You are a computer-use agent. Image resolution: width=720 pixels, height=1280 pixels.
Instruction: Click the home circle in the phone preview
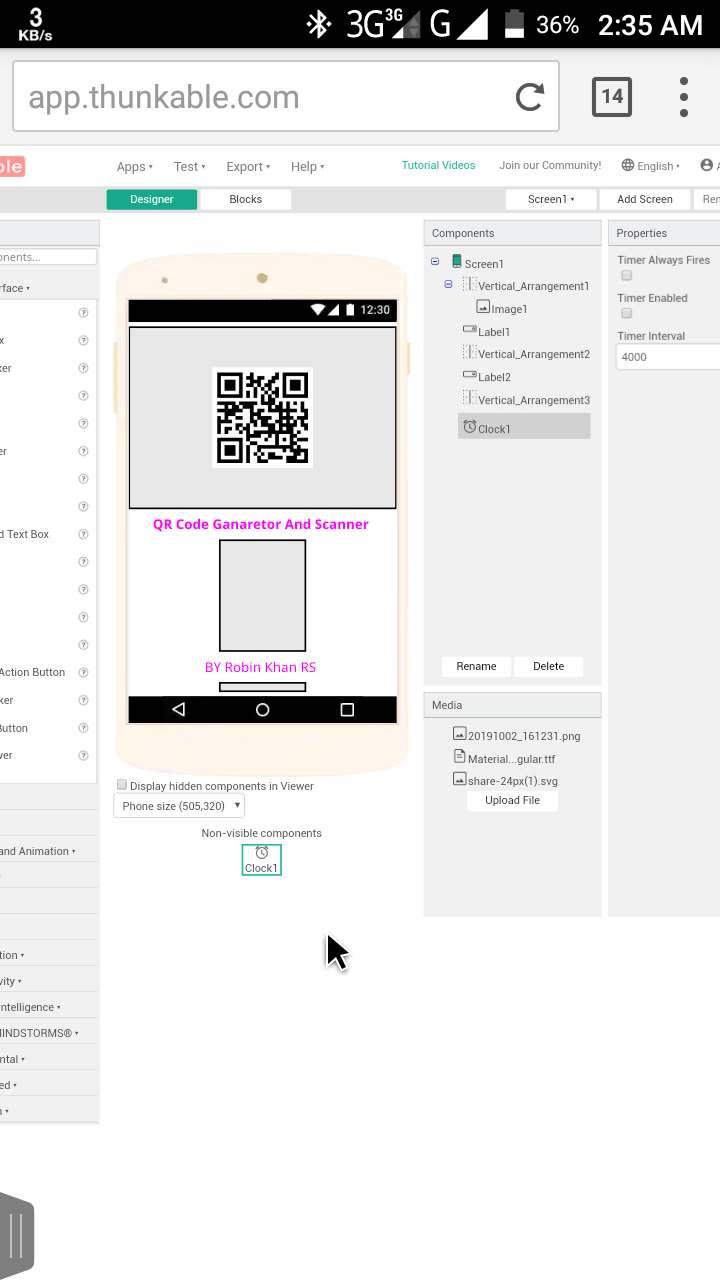tap(263, 709)
